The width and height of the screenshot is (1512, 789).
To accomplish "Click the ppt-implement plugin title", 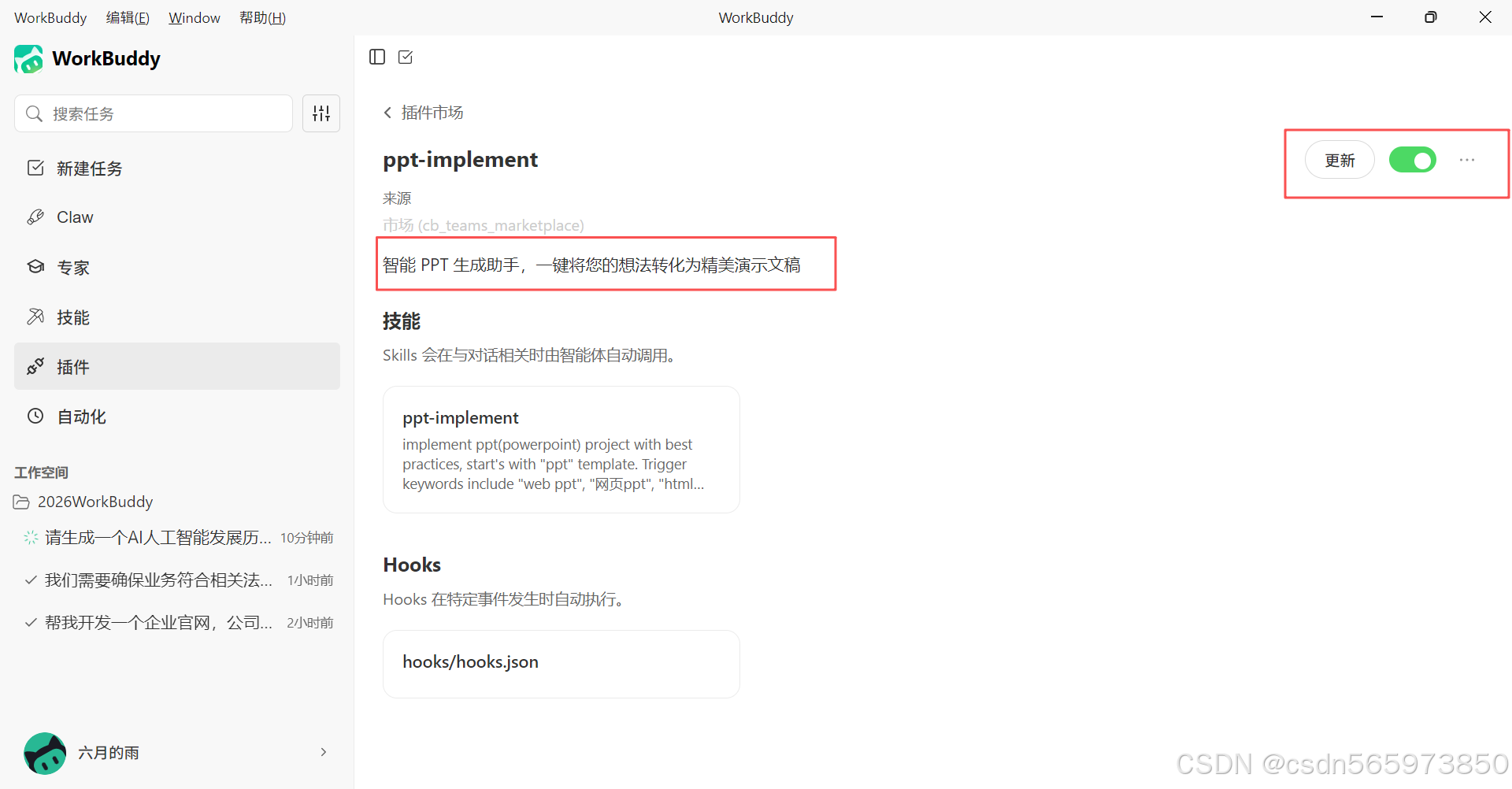I will point(461,159).
